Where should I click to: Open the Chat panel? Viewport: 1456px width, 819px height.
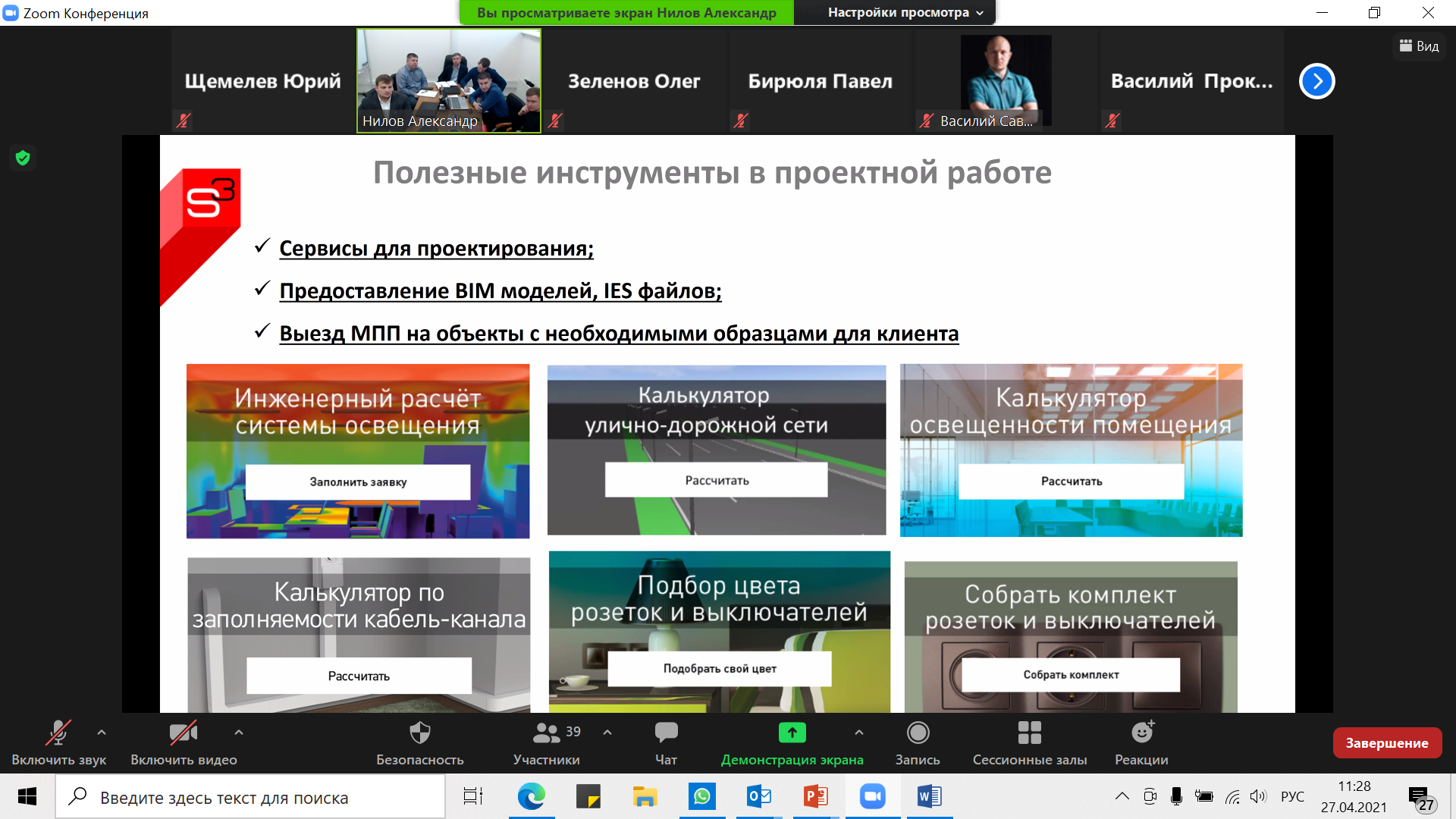(666, 733)
